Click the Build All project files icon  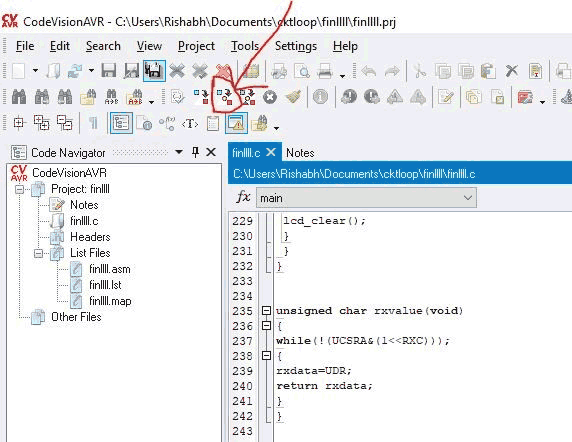click(x=248, y=97)
